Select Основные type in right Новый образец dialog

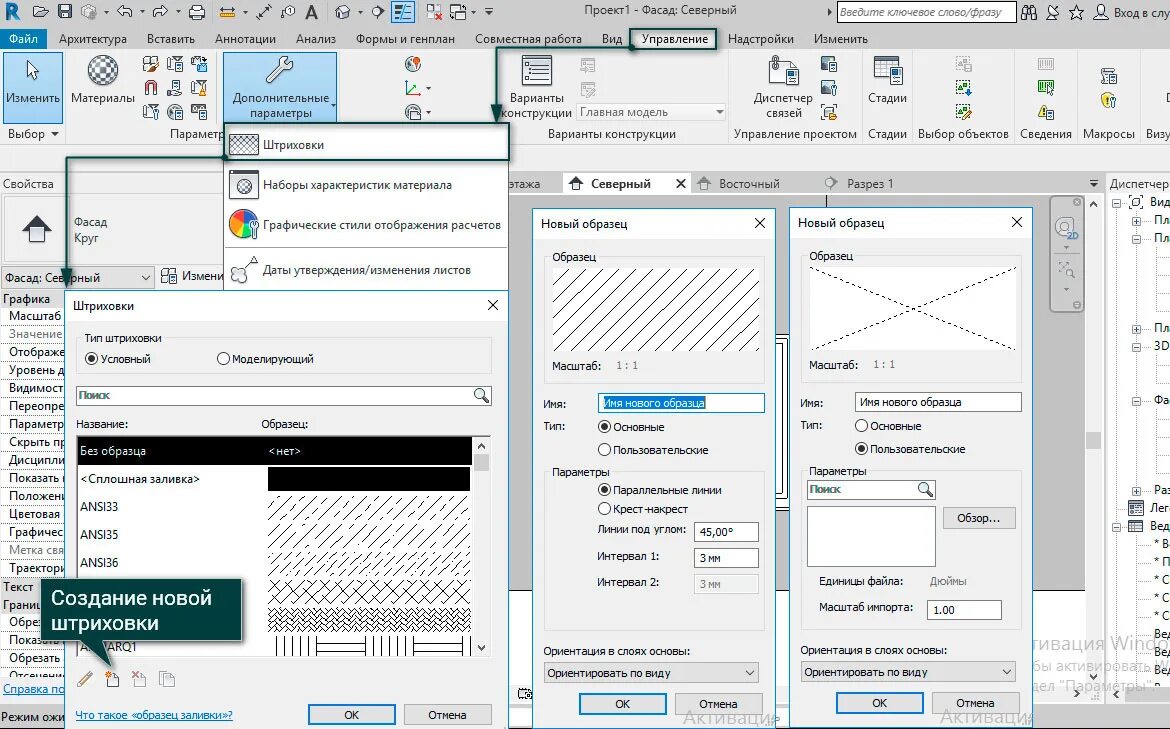pos(862,426)
